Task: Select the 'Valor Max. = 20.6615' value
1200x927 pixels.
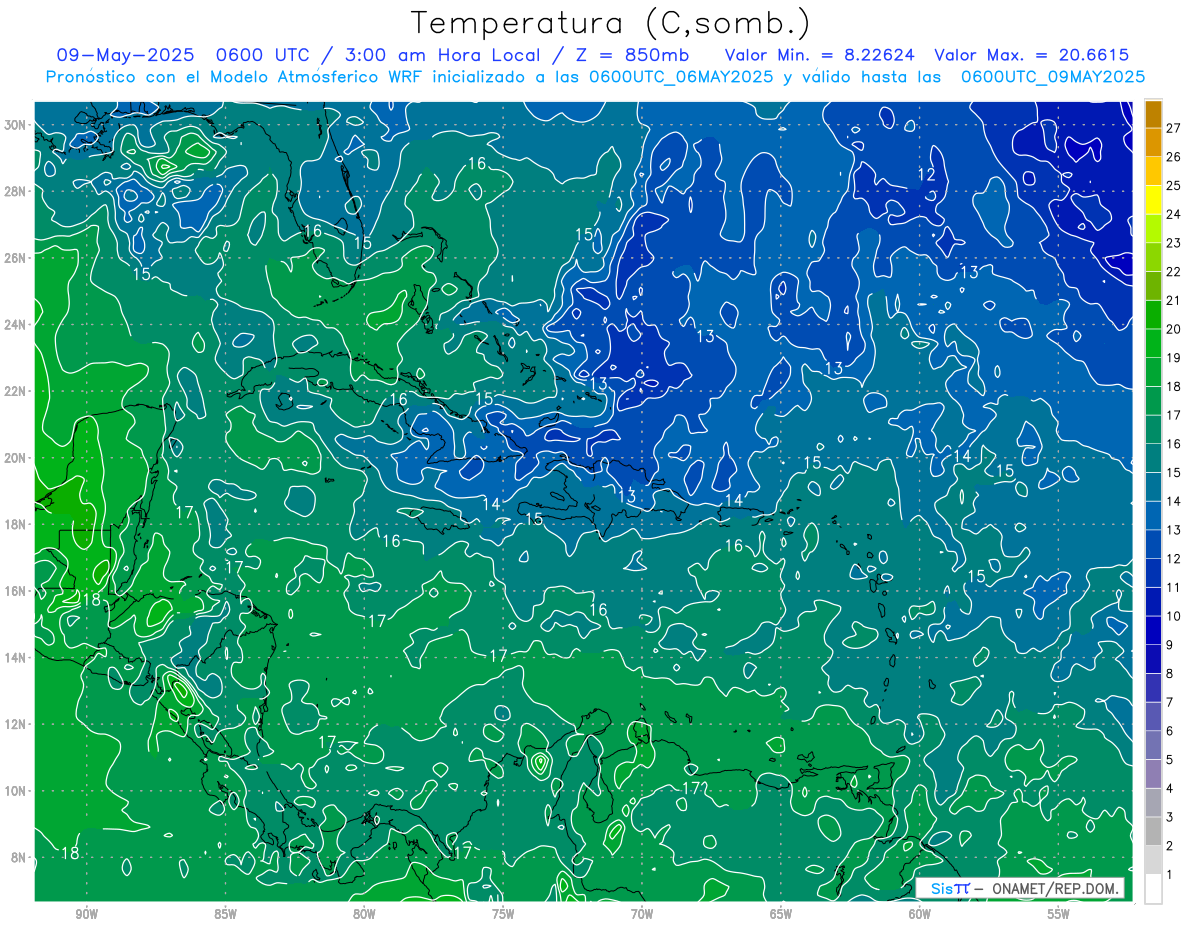Action: (x=1031, y=55)
